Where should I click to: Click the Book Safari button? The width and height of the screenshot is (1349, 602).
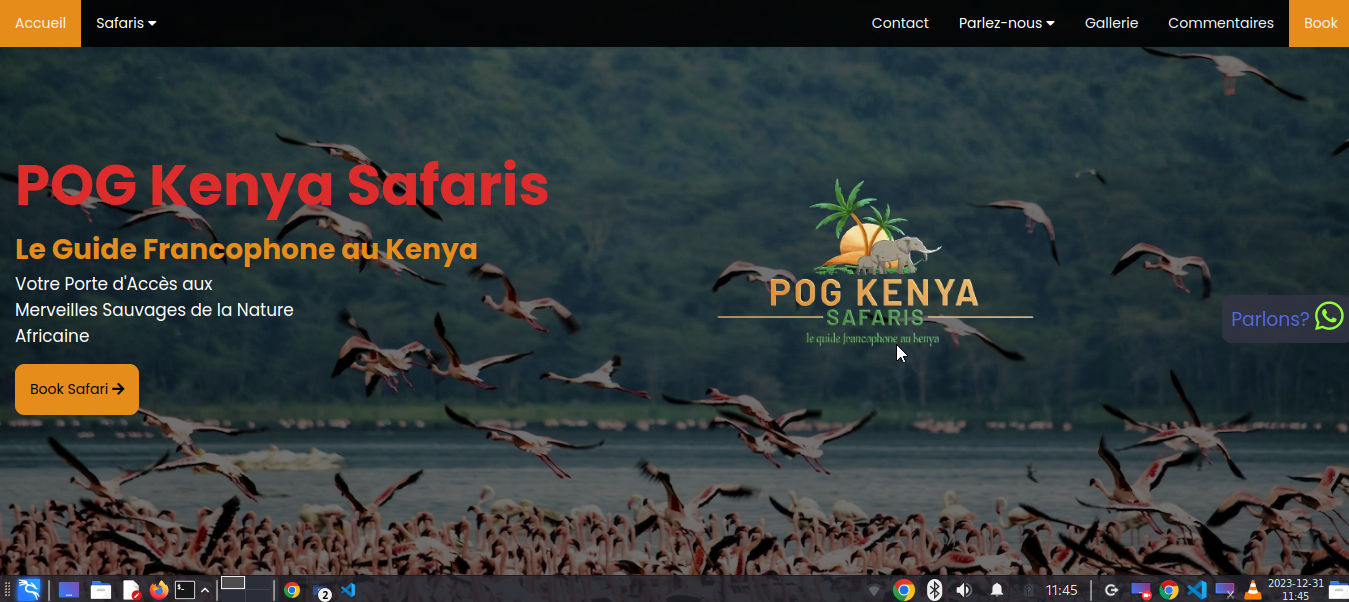(77, 389)
